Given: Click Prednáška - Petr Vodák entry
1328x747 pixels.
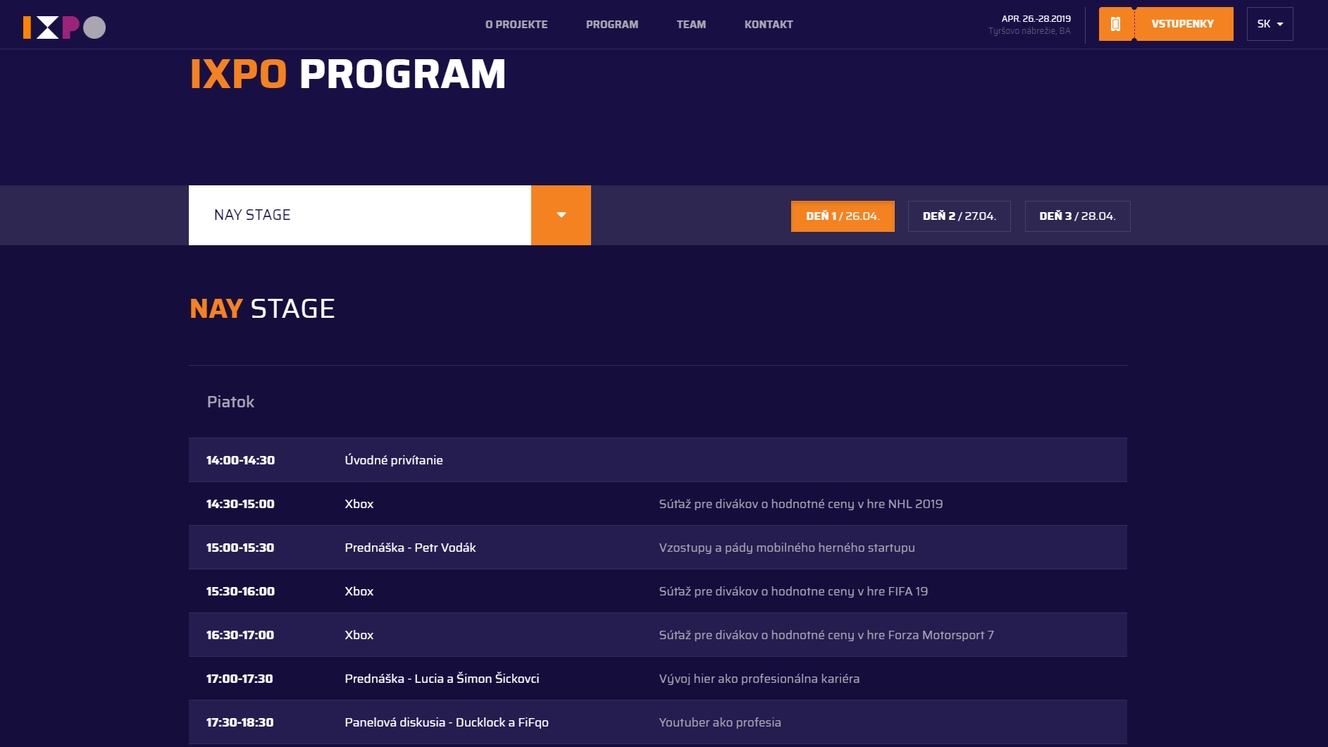Looking at the screenshot, I should tap(410, 548).
